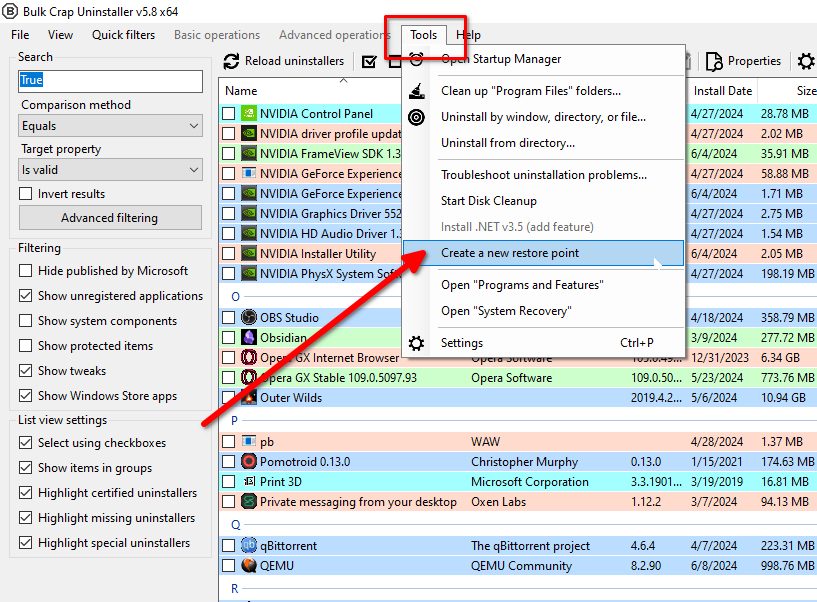Viewport: 817px width, 602px height.
Task: Click the Search text field
Action: [x=110, y=81]
